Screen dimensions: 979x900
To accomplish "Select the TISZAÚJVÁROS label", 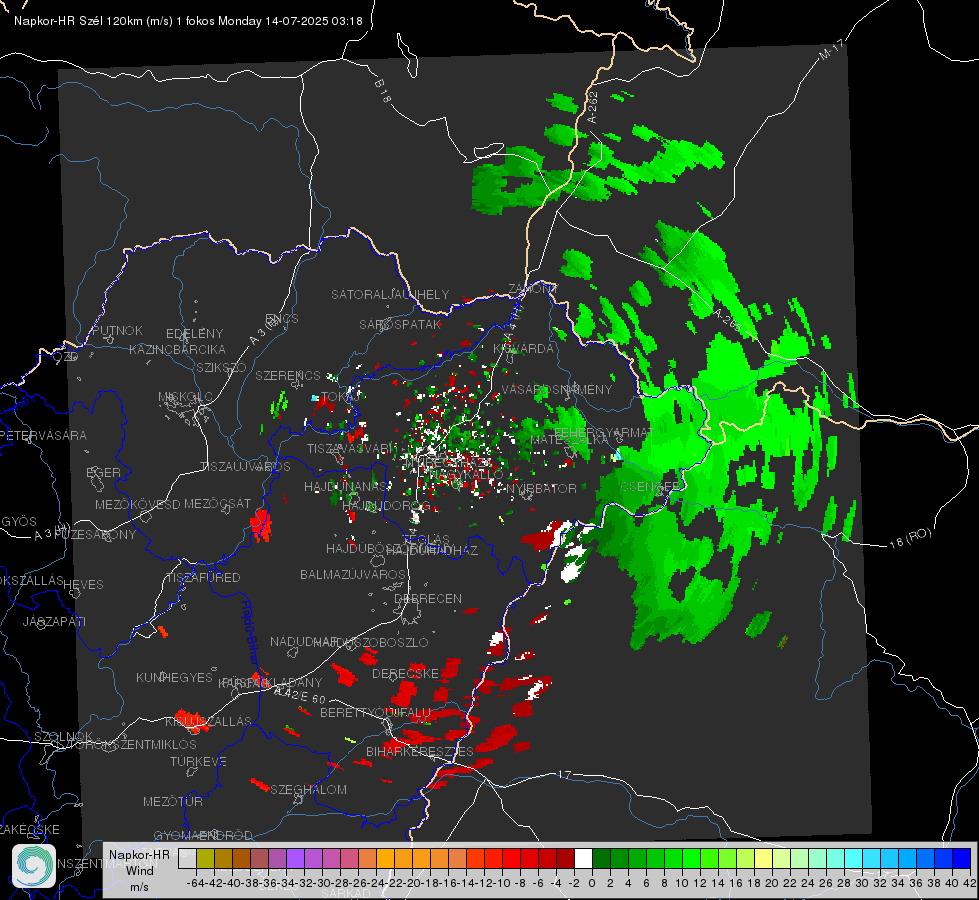I will (x=245, y=467).
